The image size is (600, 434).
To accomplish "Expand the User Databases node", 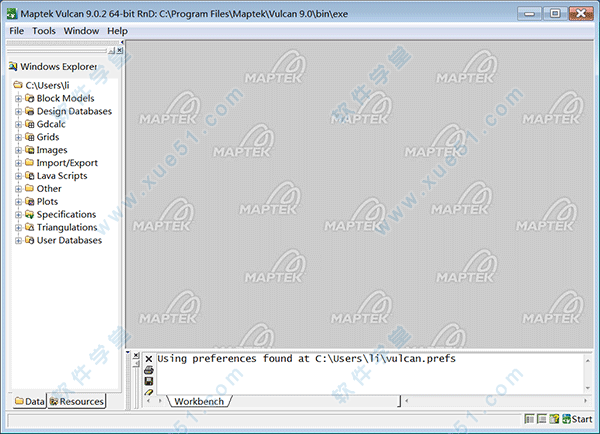I will click(x=18, y=241).
